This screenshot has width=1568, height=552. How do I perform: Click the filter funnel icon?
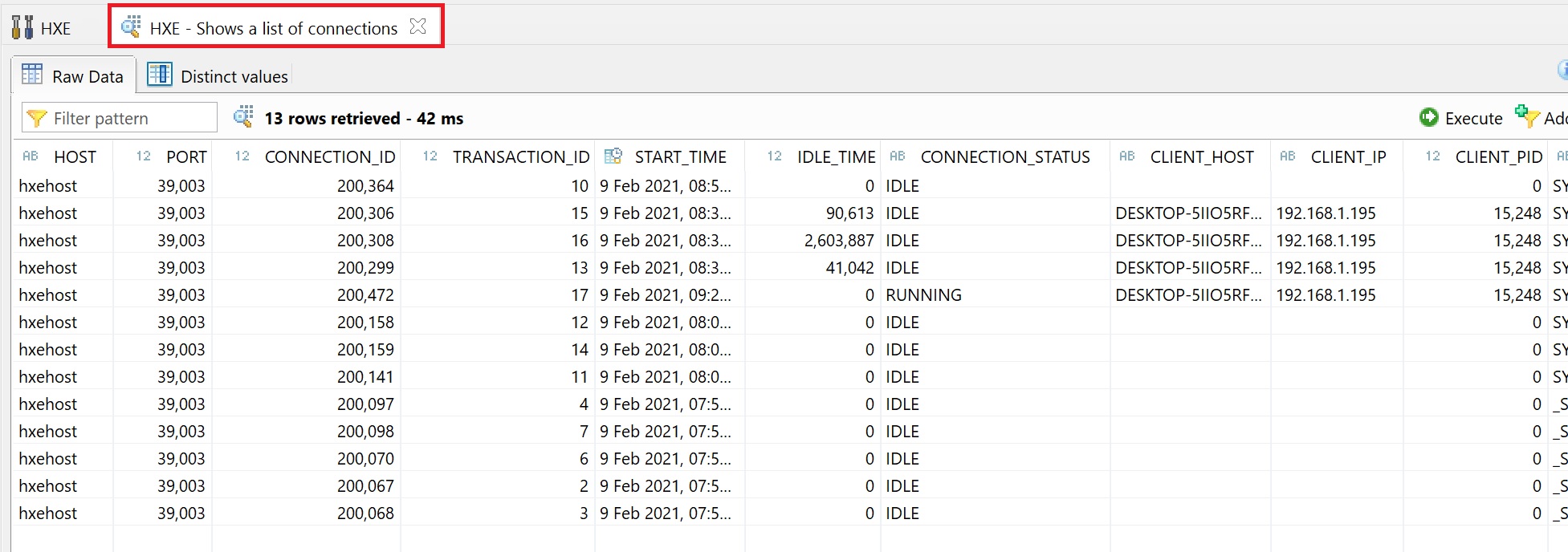pos(36,119)
